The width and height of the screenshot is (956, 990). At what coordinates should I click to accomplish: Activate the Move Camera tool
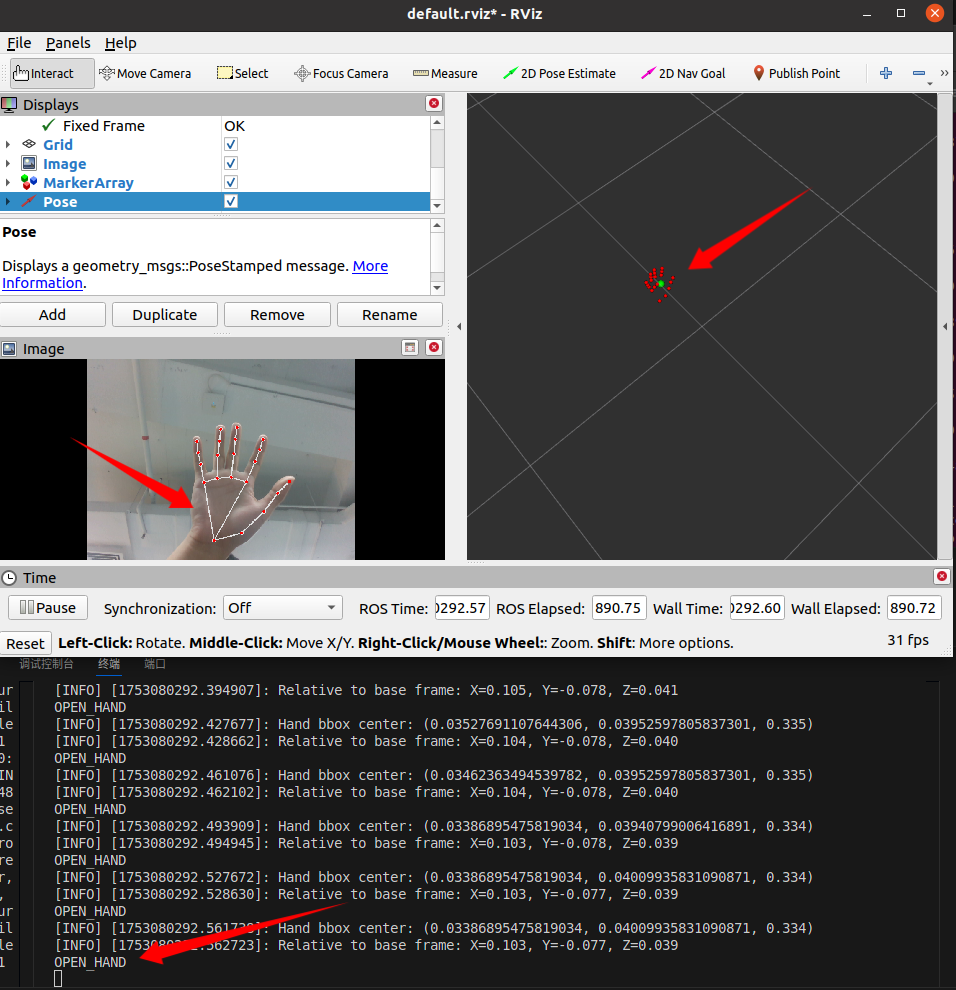click(145, 73)
